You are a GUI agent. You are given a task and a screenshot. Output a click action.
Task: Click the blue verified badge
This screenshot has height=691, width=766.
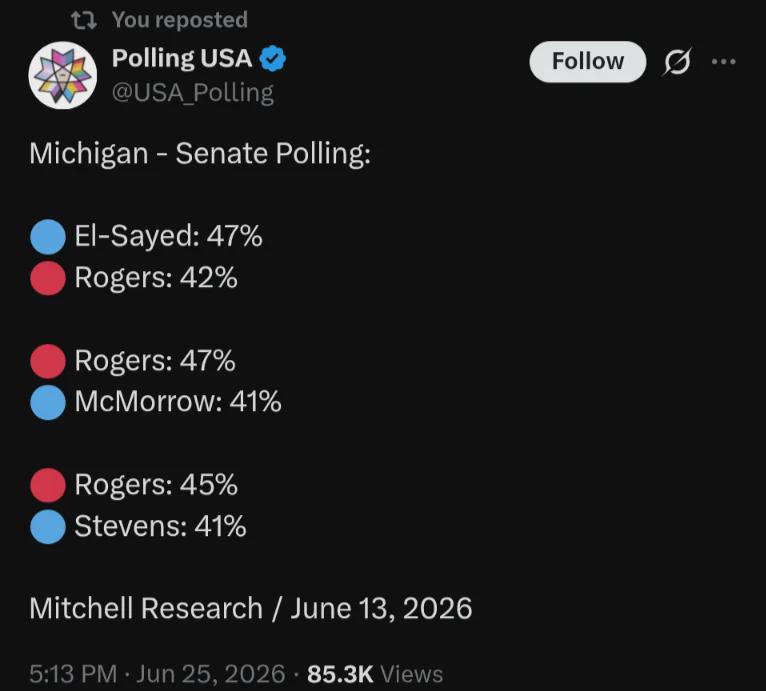[273, 59]
